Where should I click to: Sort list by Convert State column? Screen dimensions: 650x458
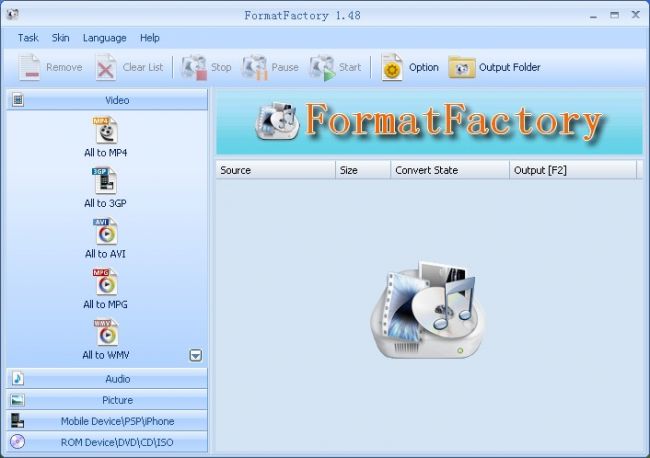(x=449, y=170)
